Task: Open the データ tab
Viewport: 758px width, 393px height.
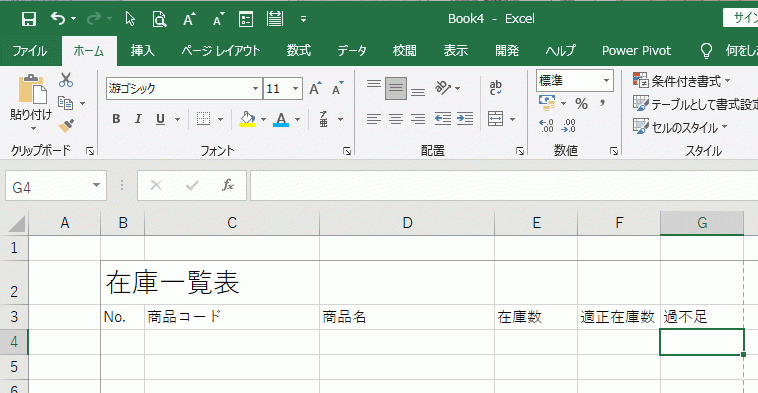Action: [352, 51]
